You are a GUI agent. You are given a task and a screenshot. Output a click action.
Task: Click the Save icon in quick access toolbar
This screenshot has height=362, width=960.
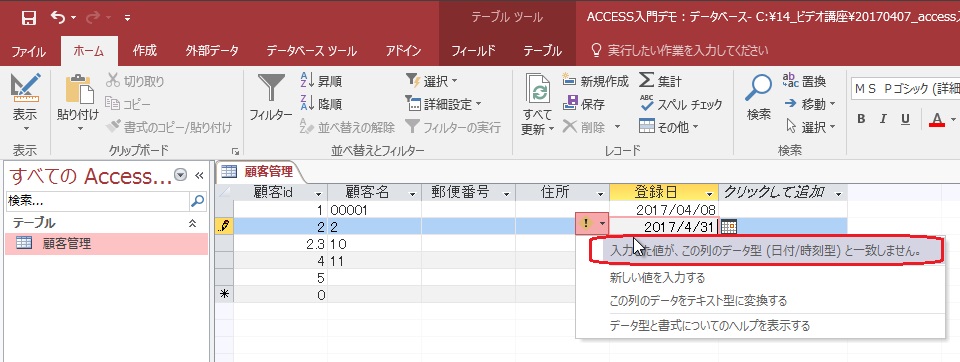(x=28, y=18)
